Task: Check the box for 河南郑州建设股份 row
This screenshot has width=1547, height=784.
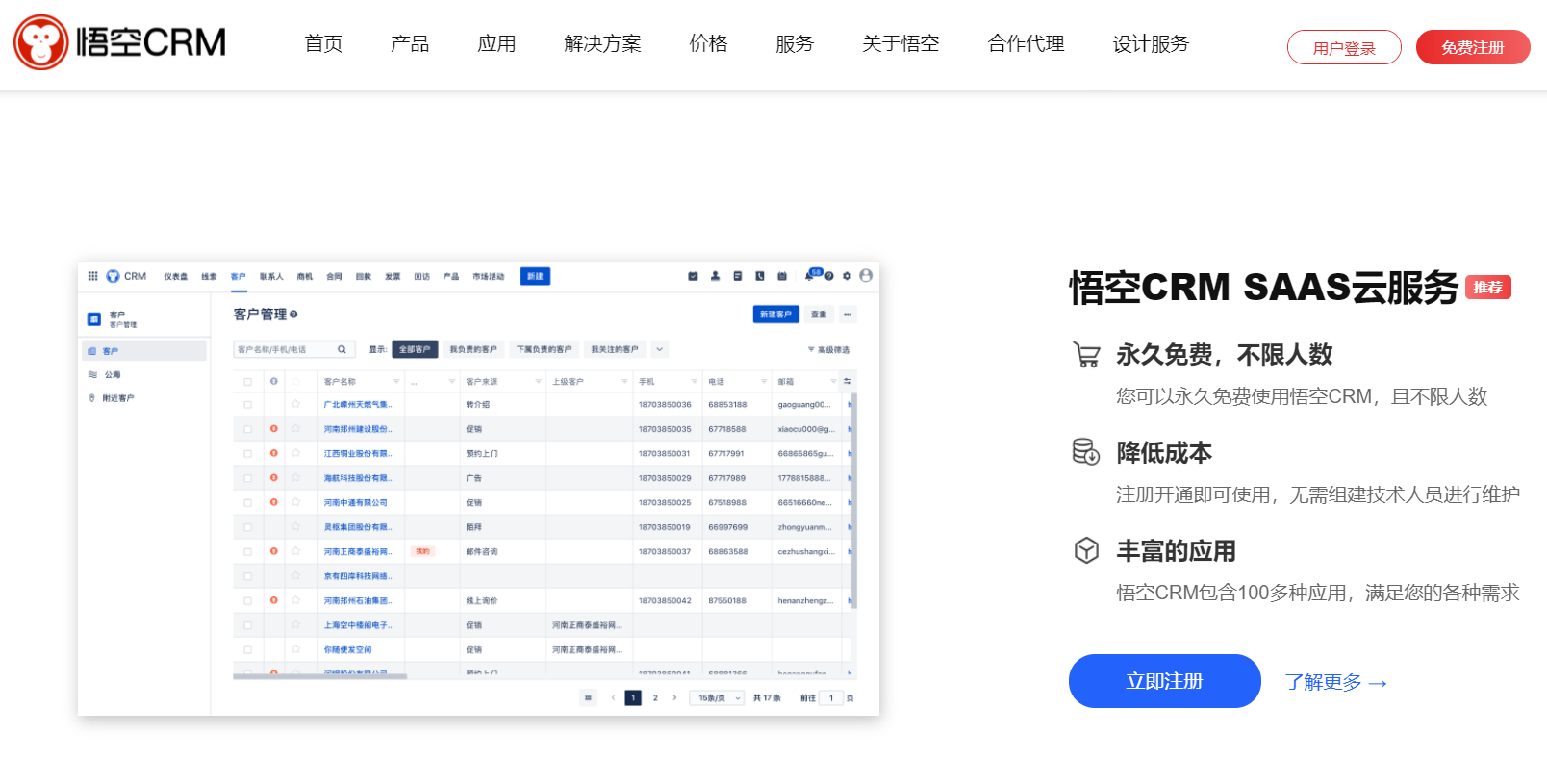Action: click(x=247, y=429)
